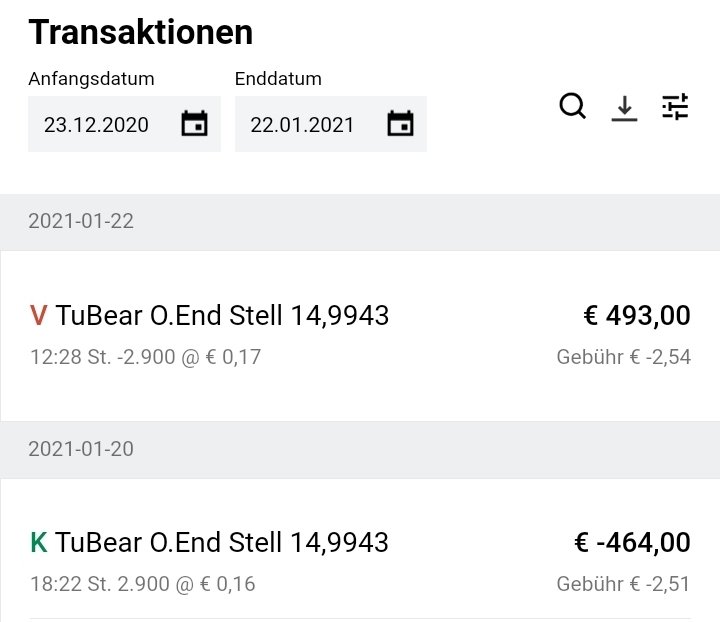Click the Gebühr € -2,54 fee text
Viewport: 720px width, 622px height.
[623, 357]
